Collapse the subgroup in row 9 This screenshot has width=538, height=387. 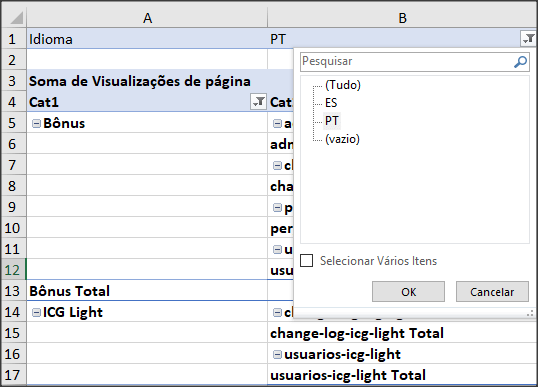tap(277, 208)
